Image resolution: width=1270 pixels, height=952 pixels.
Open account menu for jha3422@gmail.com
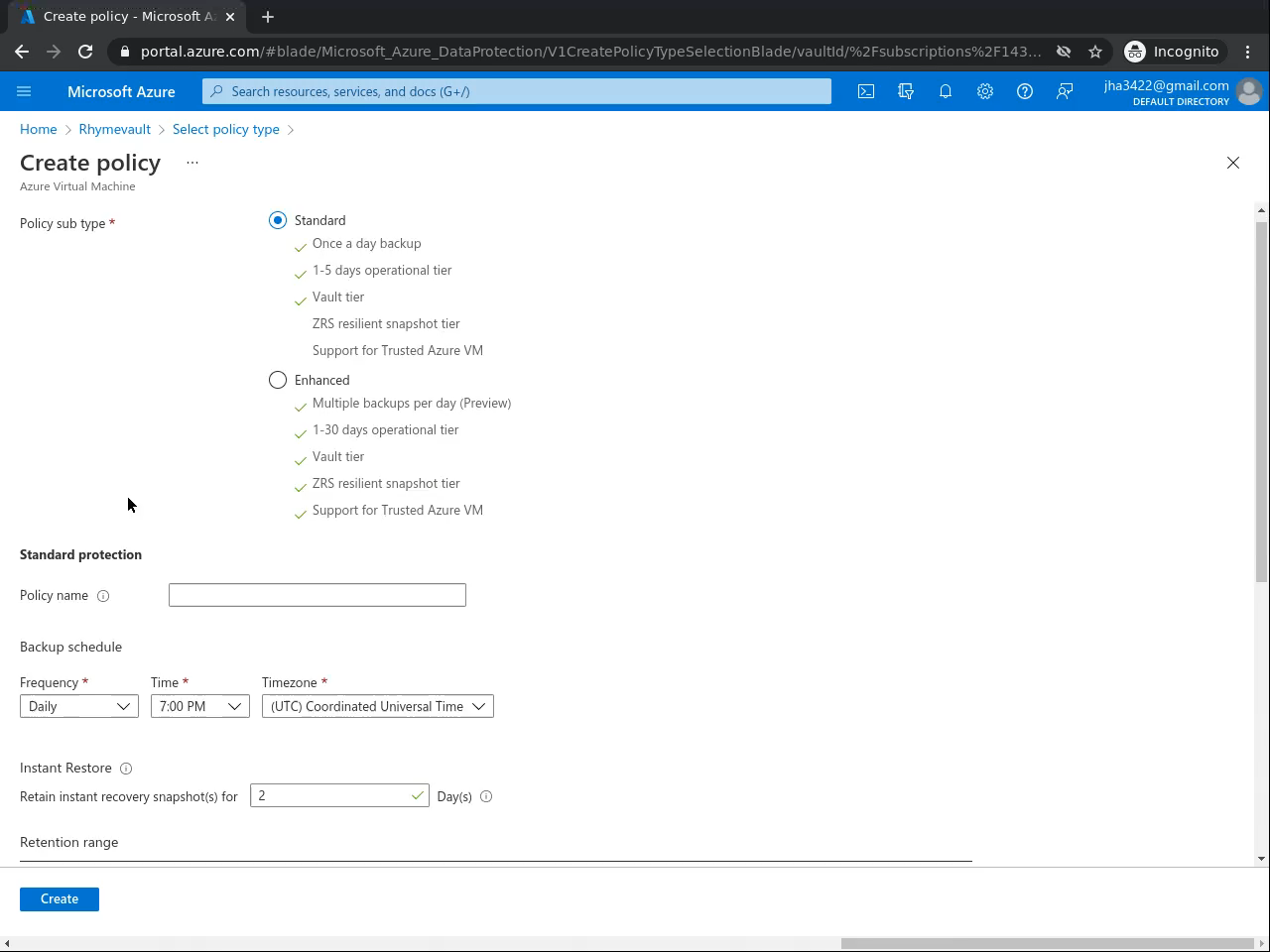click(x=1167, y=91)
